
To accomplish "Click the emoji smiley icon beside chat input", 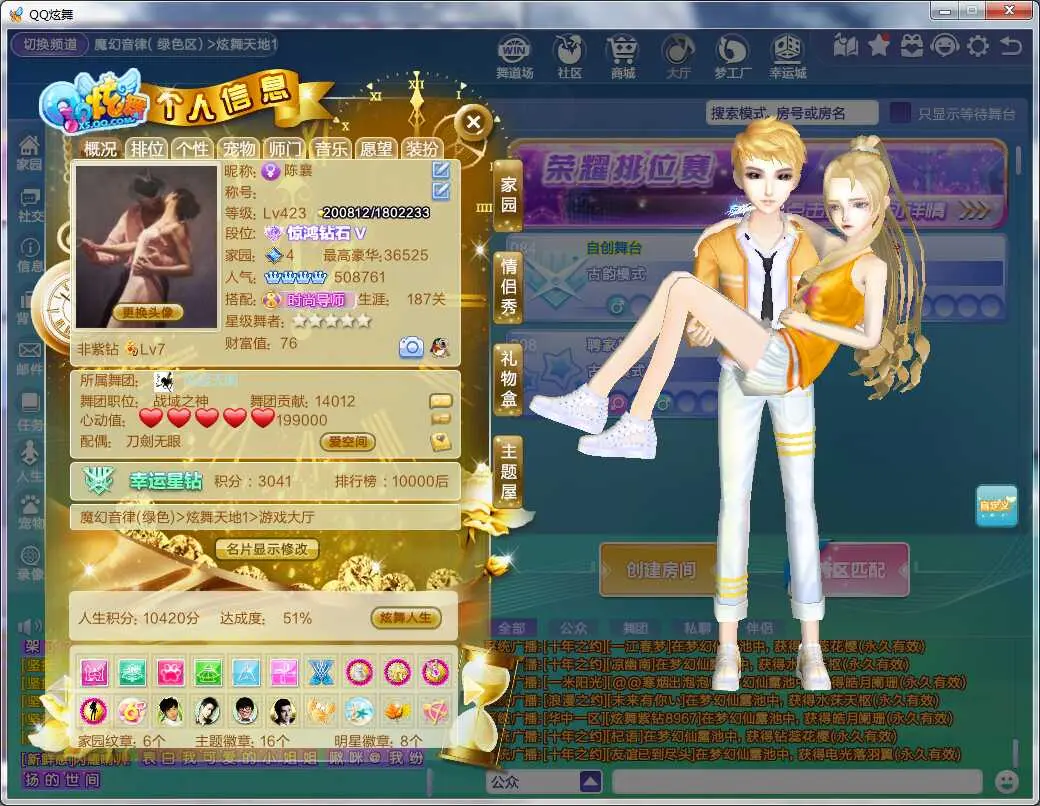I will click(x=1007, y=781).
